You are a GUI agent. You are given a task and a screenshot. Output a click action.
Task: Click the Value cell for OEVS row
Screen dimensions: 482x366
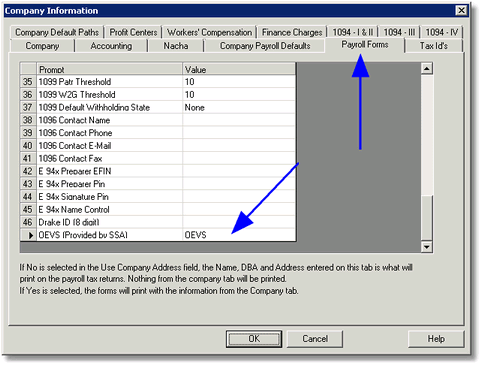(x=239, y=235)
